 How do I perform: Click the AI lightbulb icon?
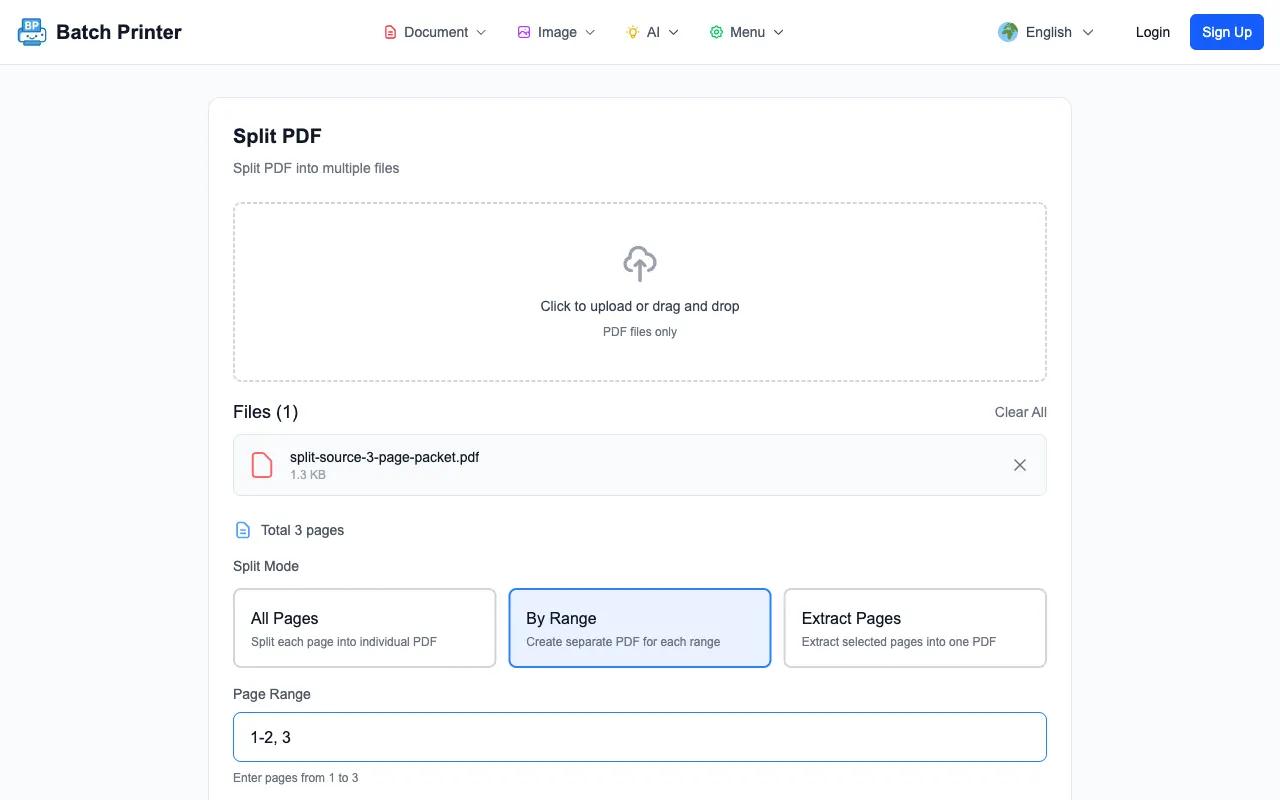(x=633, y=32)
